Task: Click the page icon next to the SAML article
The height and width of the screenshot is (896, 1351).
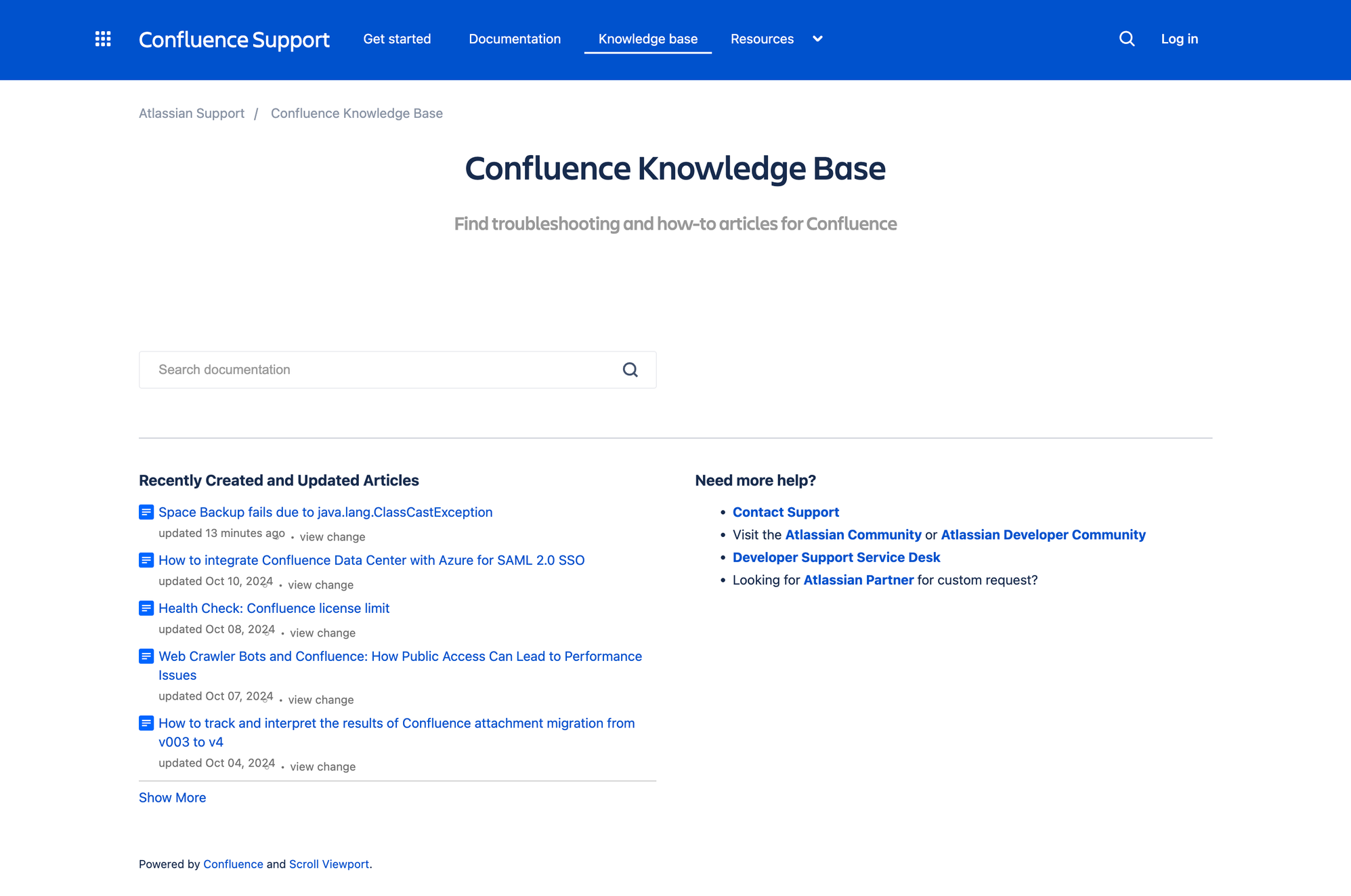Action: [146, 560]
